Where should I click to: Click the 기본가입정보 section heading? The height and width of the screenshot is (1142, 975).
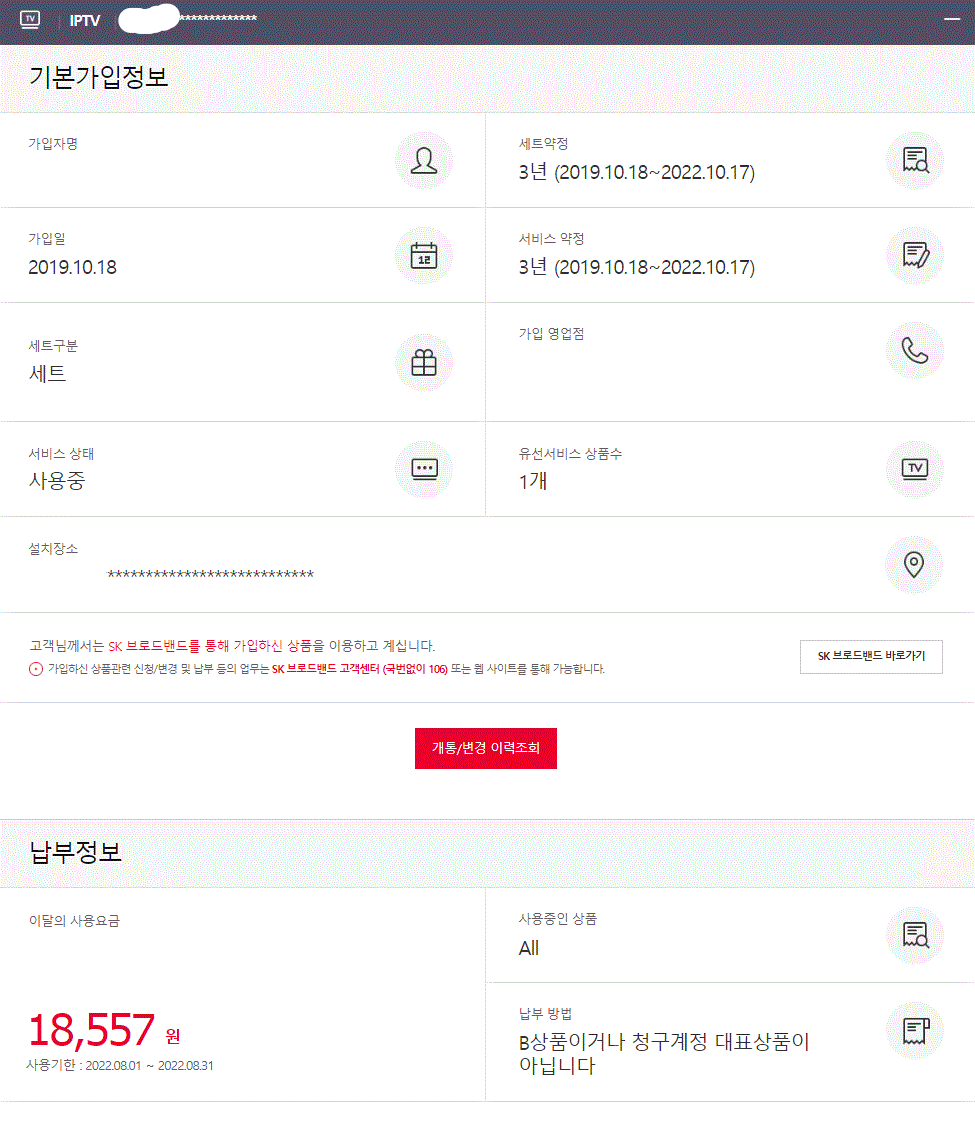point(99,77)
